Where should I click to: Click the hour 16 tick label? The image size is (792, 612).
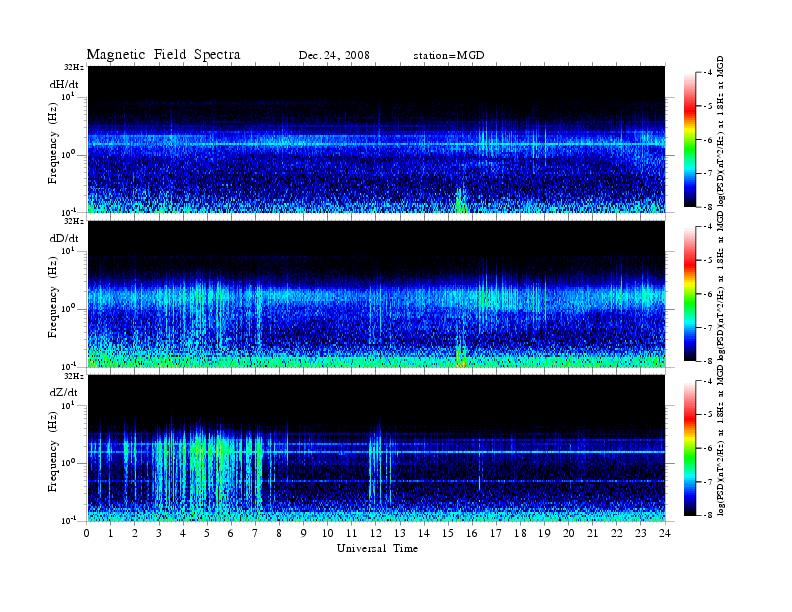[472, 534]
